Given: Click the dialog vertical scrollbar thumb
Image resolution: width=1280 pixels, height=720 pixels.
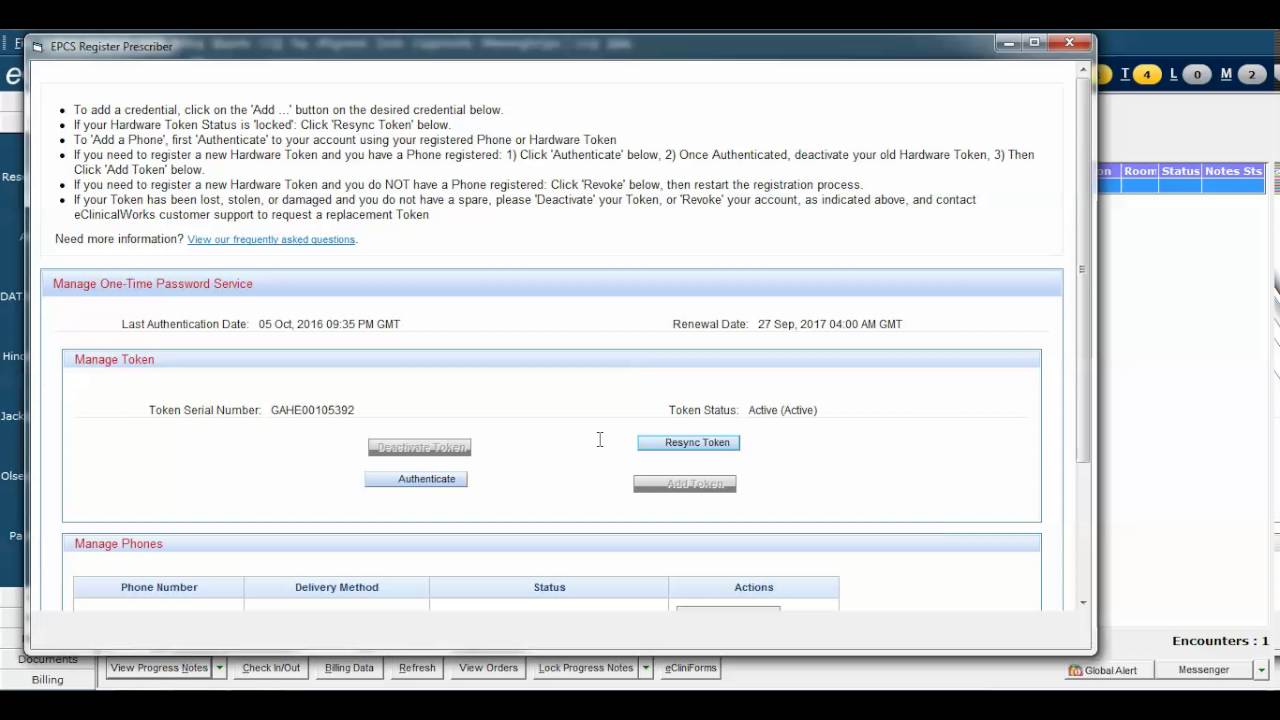Looking at the screenshot, I should 1083,270.
